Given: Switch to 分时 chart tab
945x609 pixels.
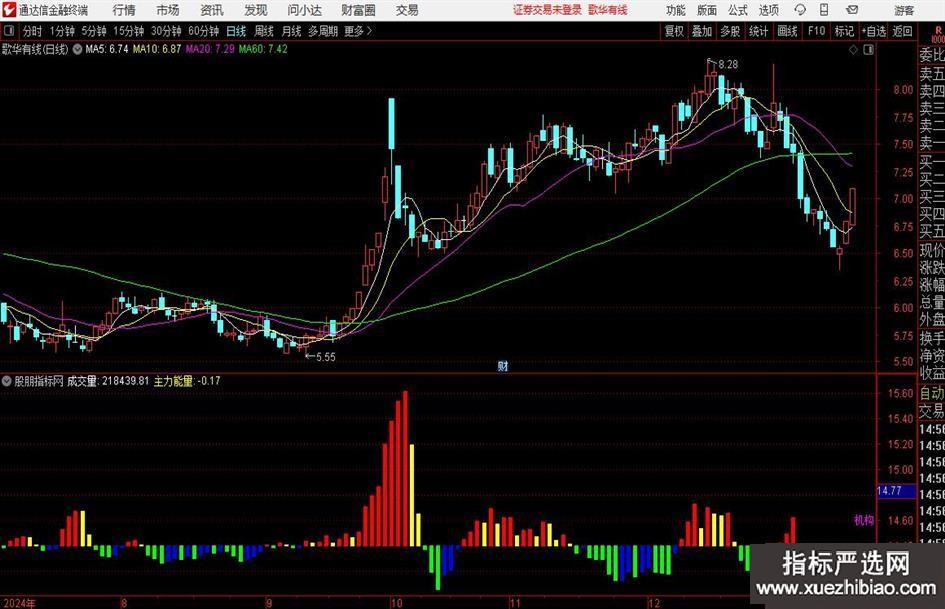Looking at the screenshot, I should 32,31.
